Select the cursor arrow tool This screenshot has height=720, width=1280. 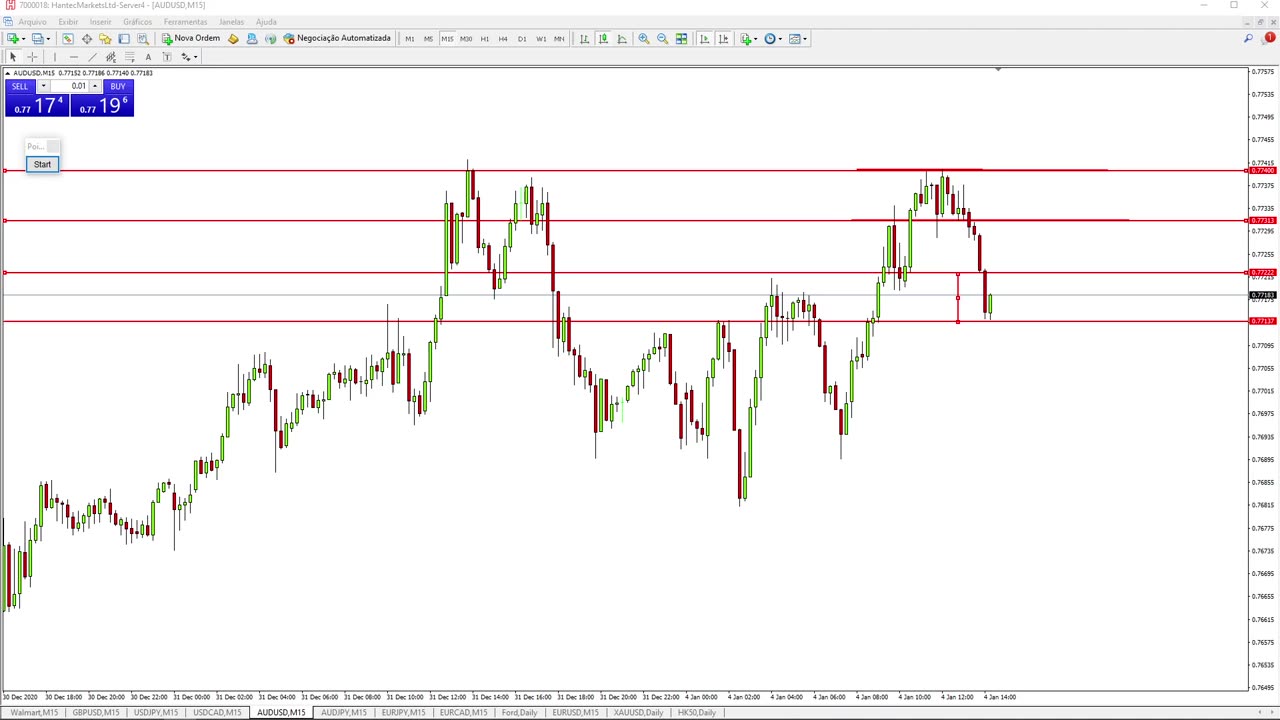[13, 57]
